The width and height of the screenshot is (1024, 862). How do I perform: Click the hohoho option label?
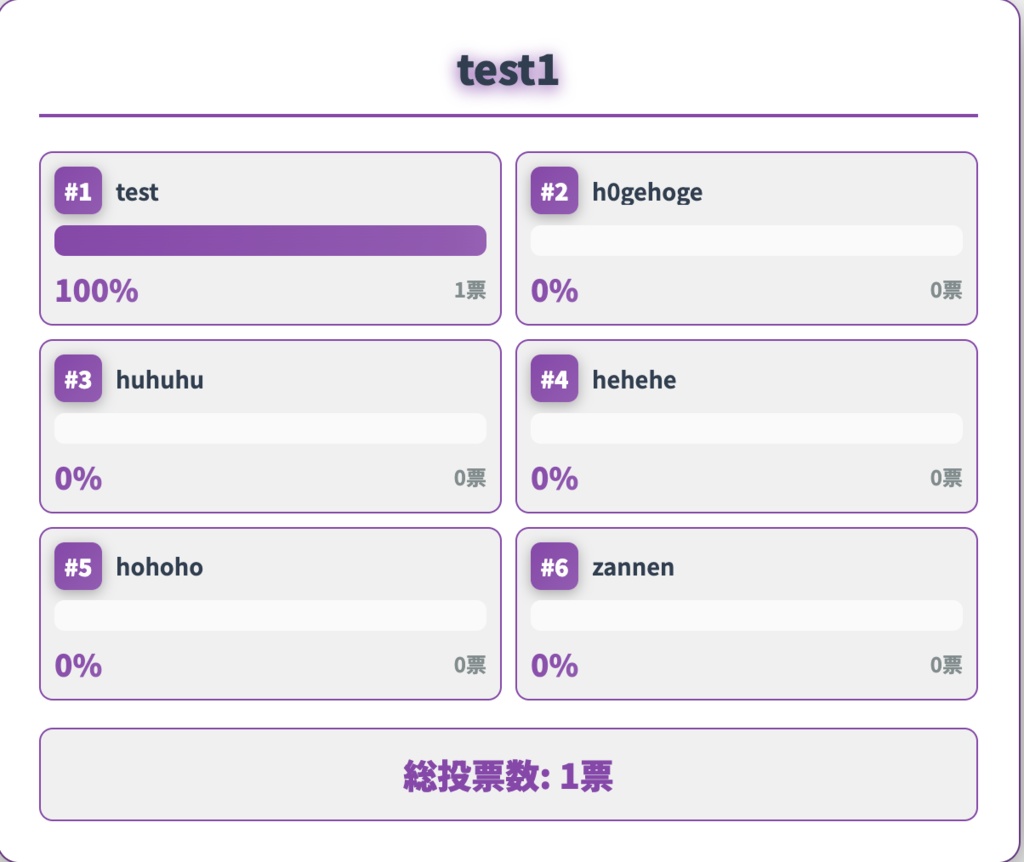(x=159, y=567)
